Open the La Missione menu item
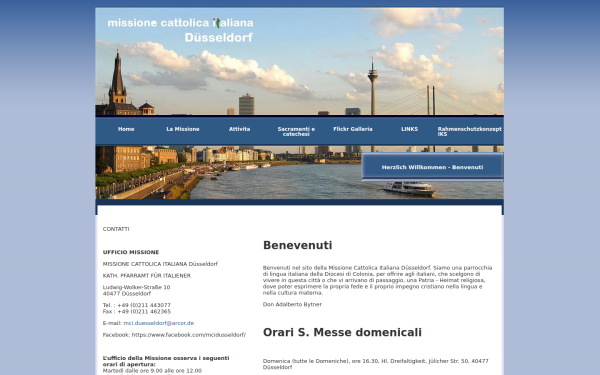Image resolution: width=600 pixels, height=375 pixels. [x=183, y=129]
